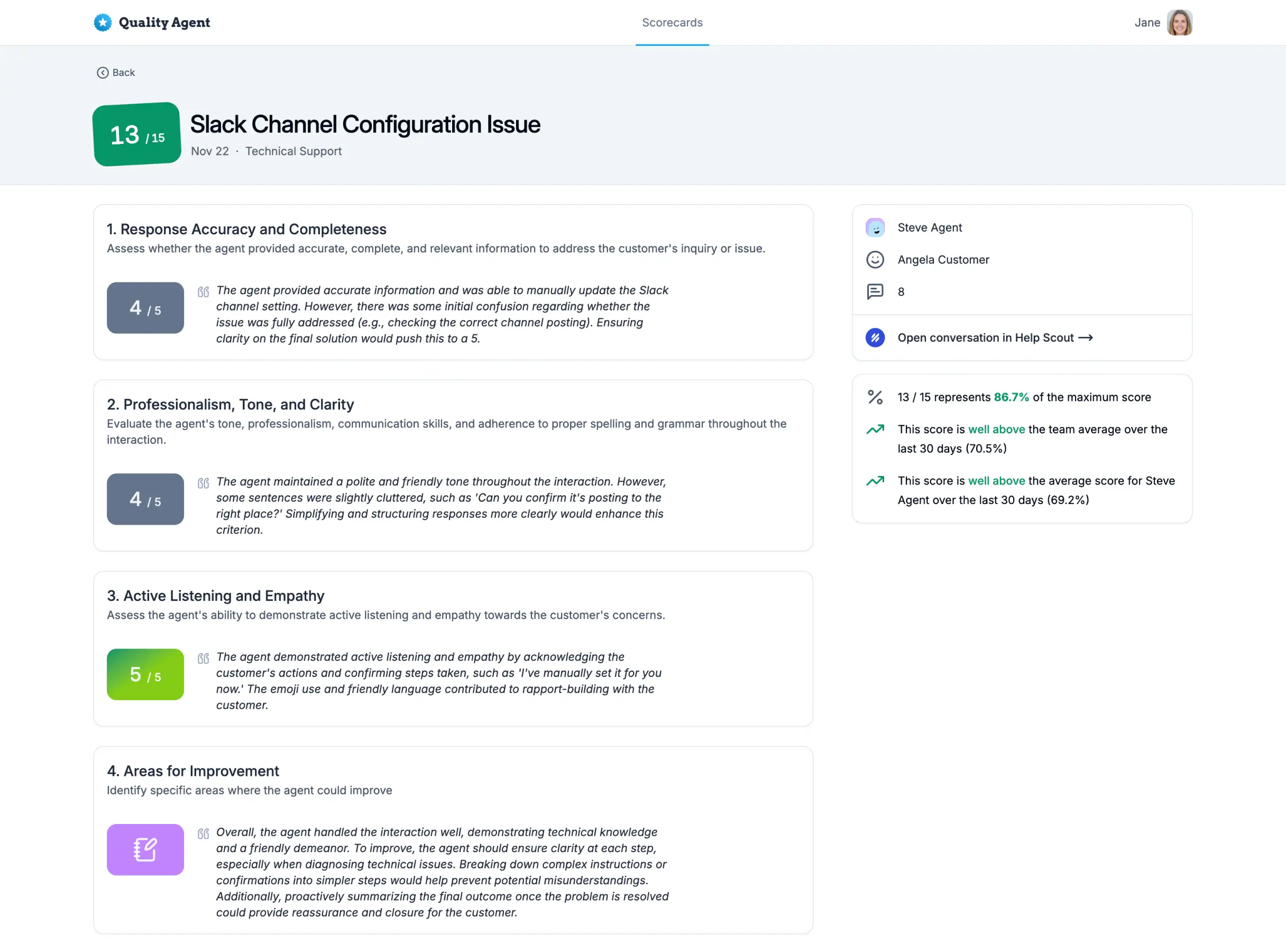This screenshot has height=952, width=1286.
Task: Click the green 5/5 Active Listening score
Action: 145,674
